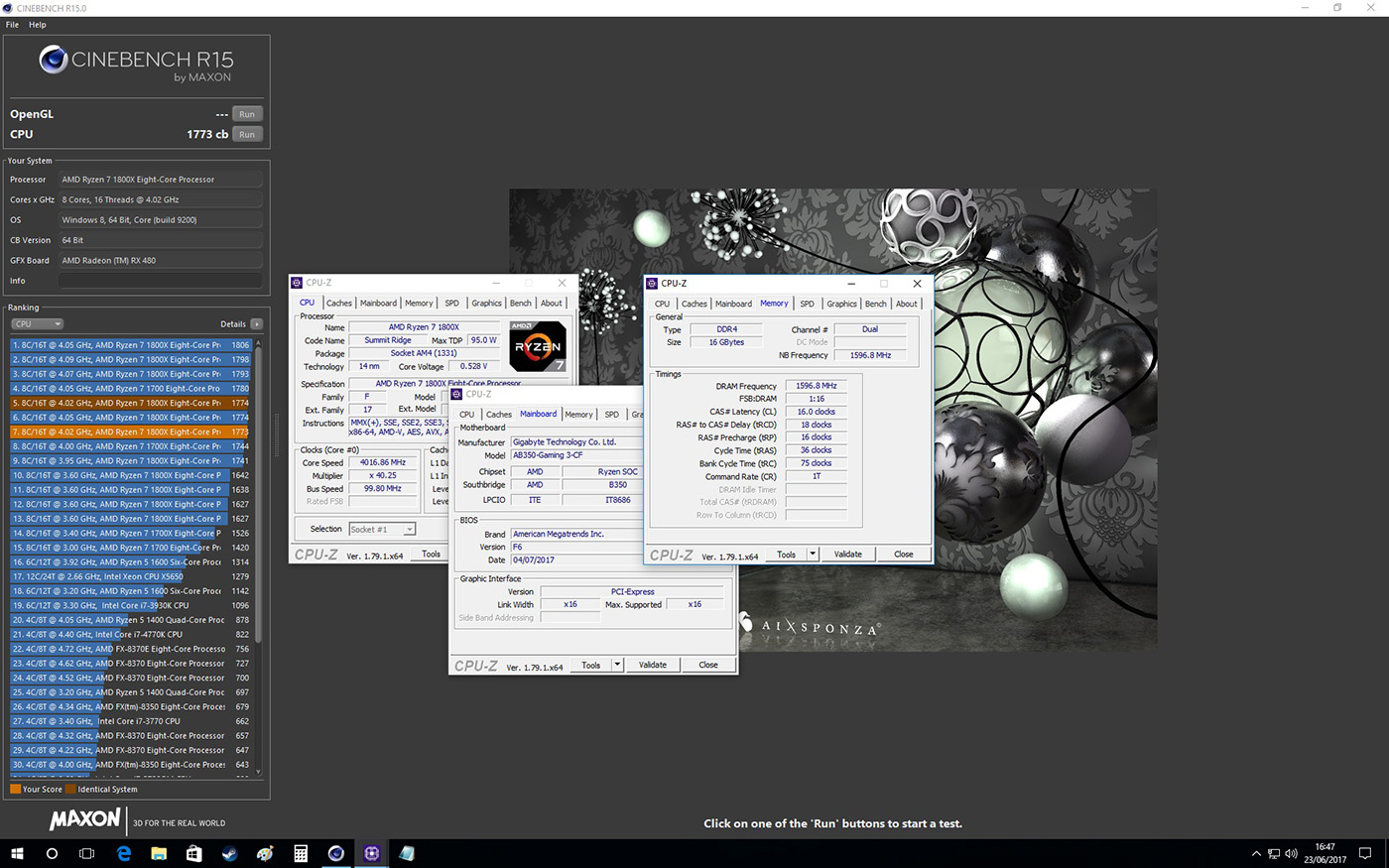The height and width of the screenshot is (868, 1389).
Task: Run the OpenGL benchmark test
Action: pyautogui.click(x=247, y=114)
